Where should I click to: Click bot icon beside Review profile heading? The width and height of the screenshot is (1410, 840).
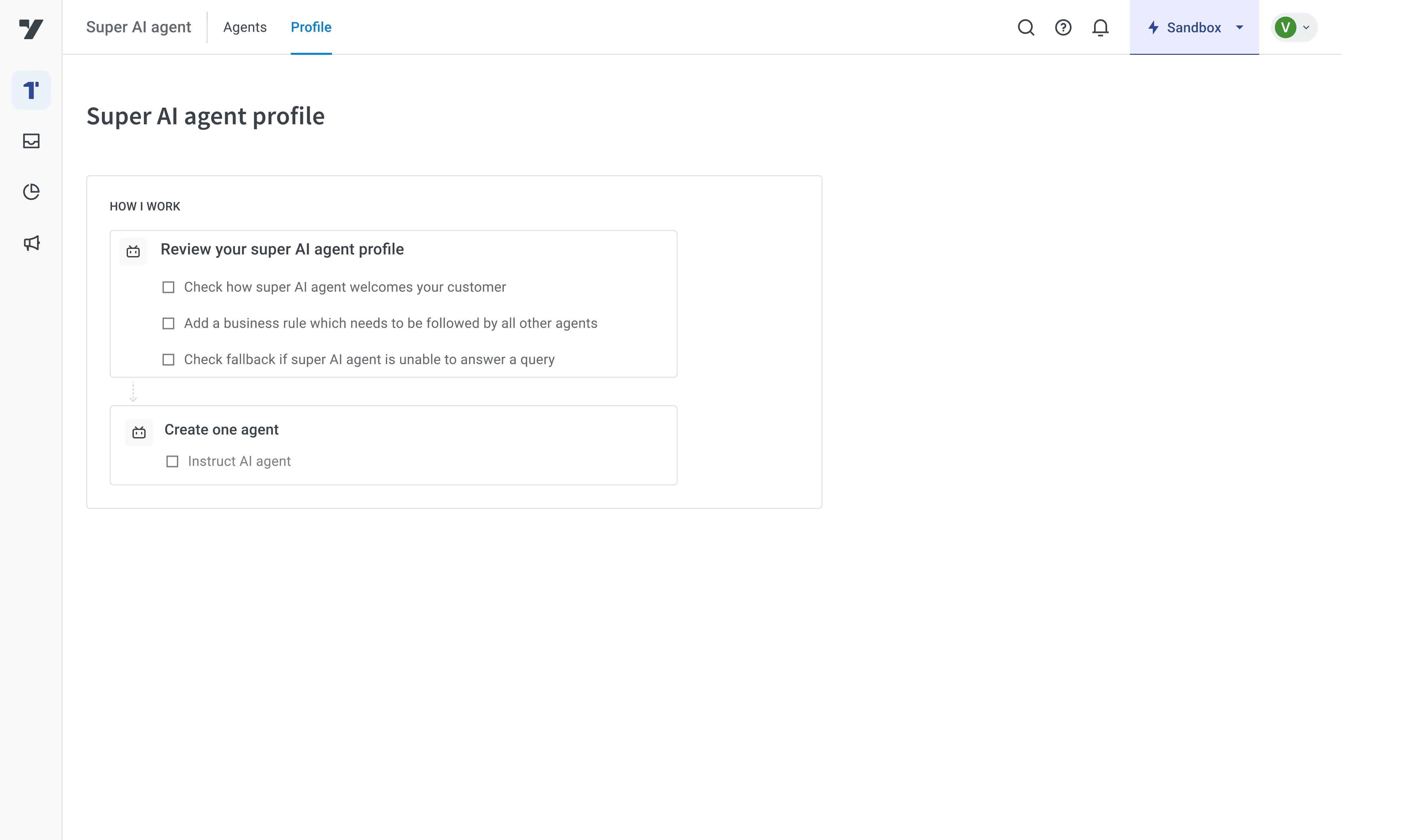pyautogui.click(x=133, y=251)
